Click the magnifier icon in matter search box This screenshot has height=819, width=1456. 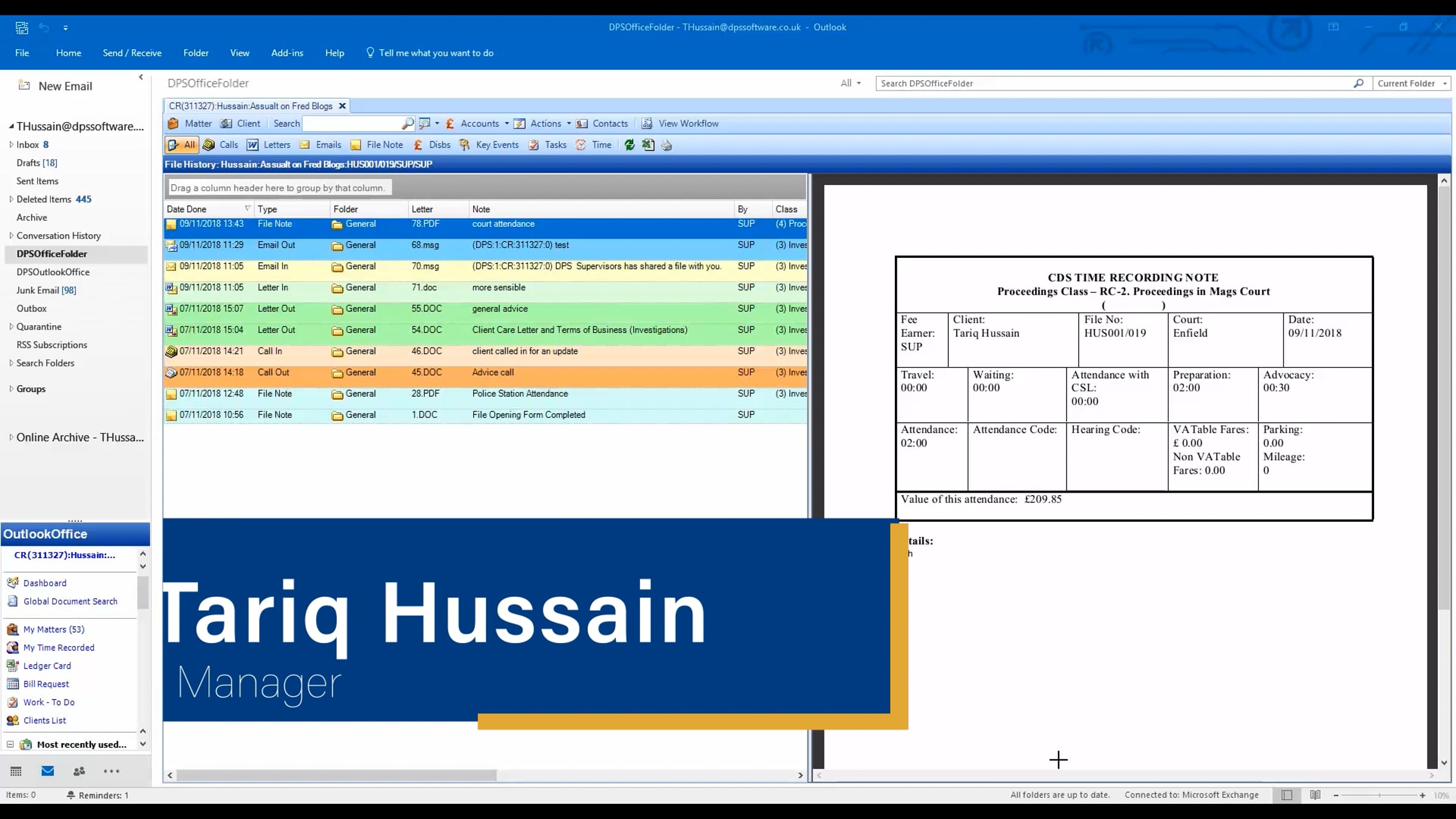click(x=408, y=124)
